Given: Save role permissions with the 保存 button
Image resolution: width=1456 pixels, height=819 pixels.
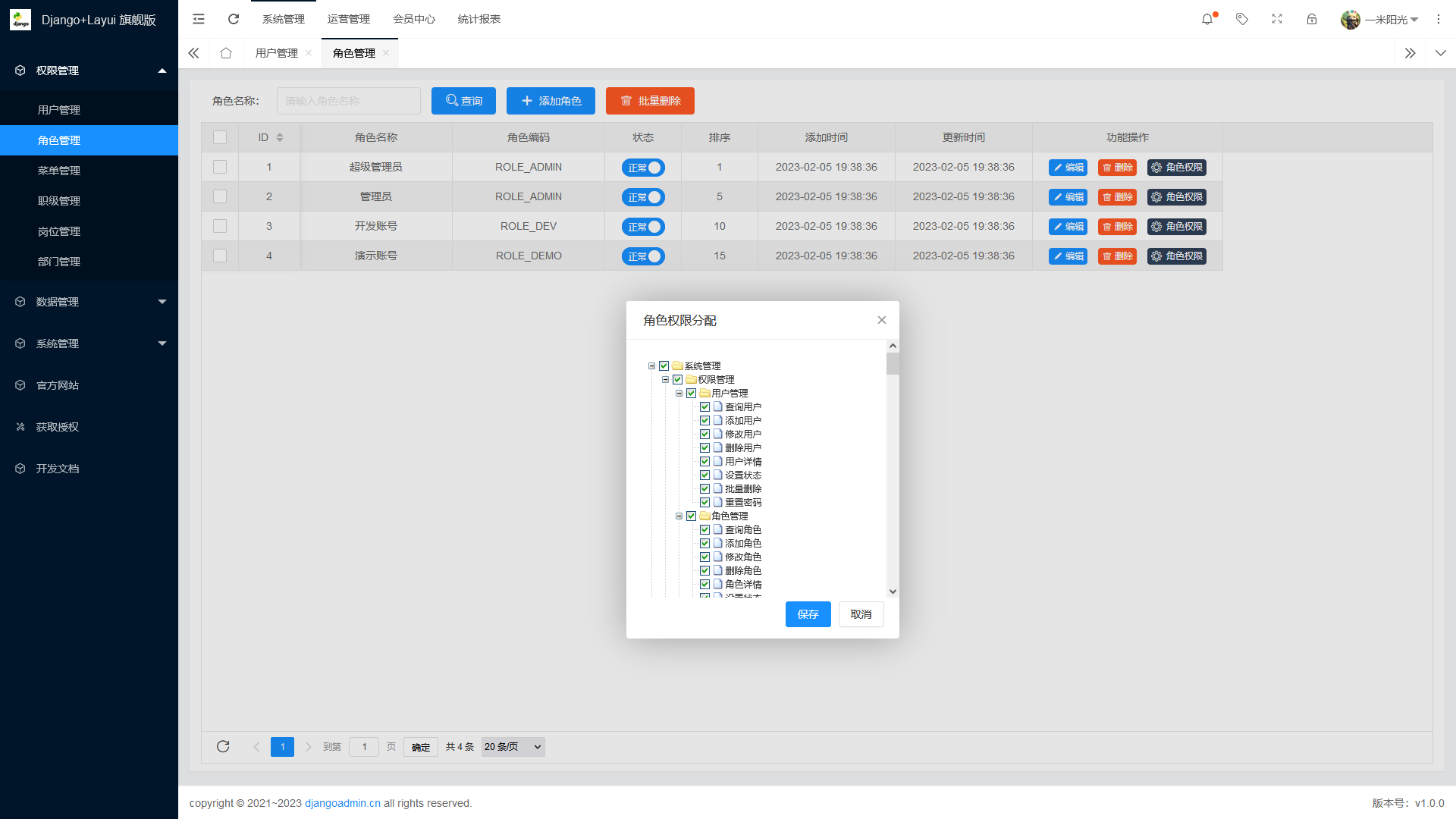Looking at the screenshot, I should pyautogui.click(x=808, y=614).
